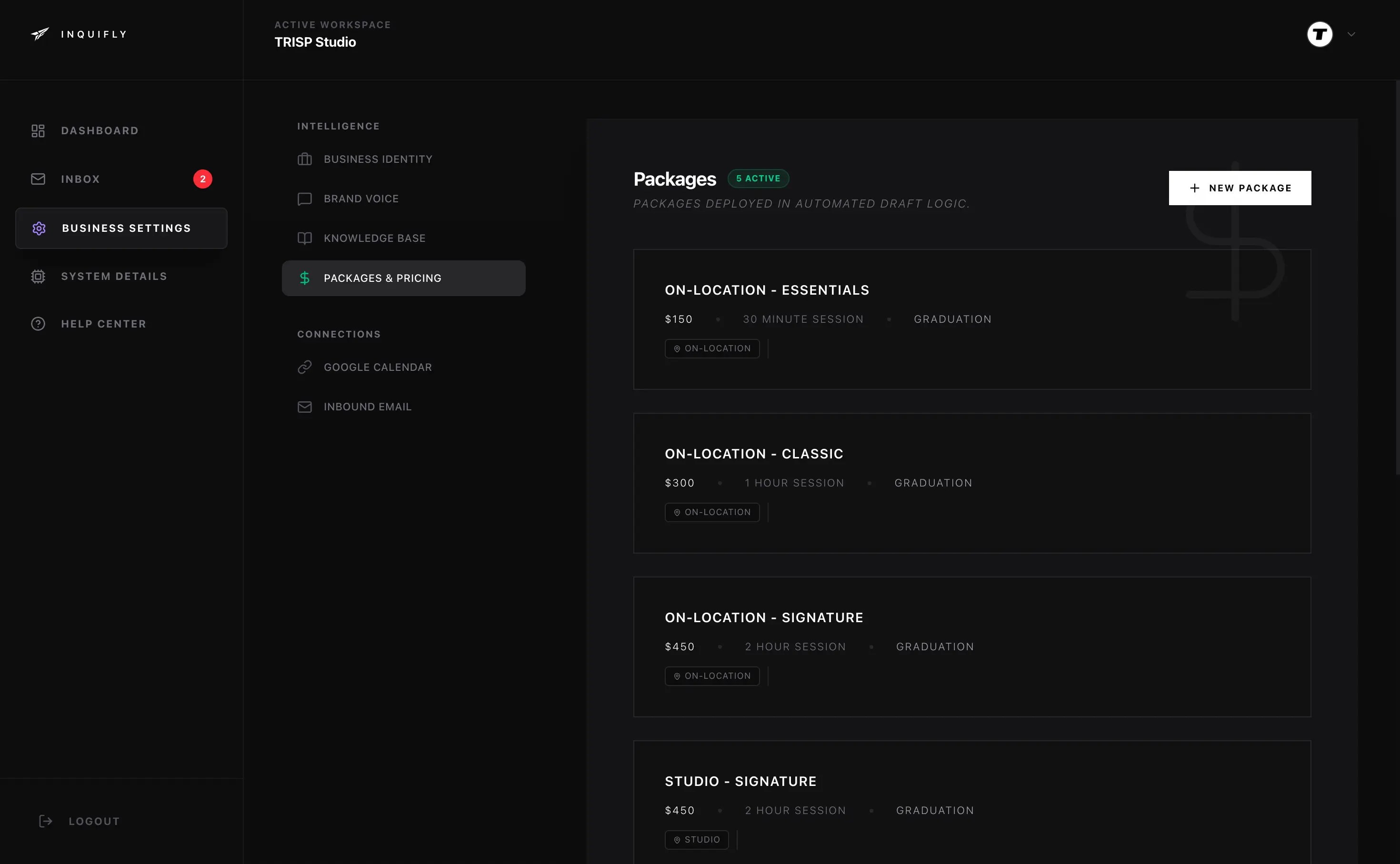The width and height of the screenshot is (1400, 864).
Task: Open Inbox via the envelope icon
Action: [38, 179]
